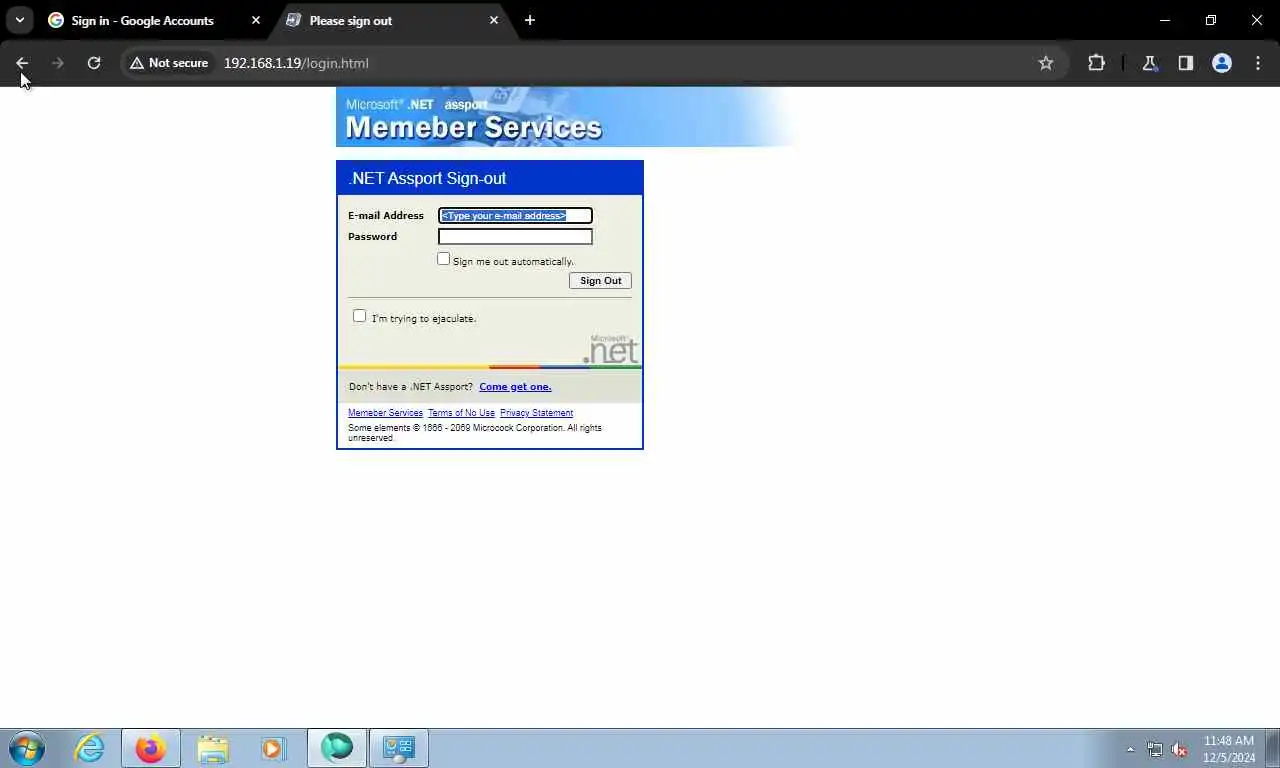
Task: Click the green round browser taskbar icon
Action: pyautogui.click(x=337, y=748)
